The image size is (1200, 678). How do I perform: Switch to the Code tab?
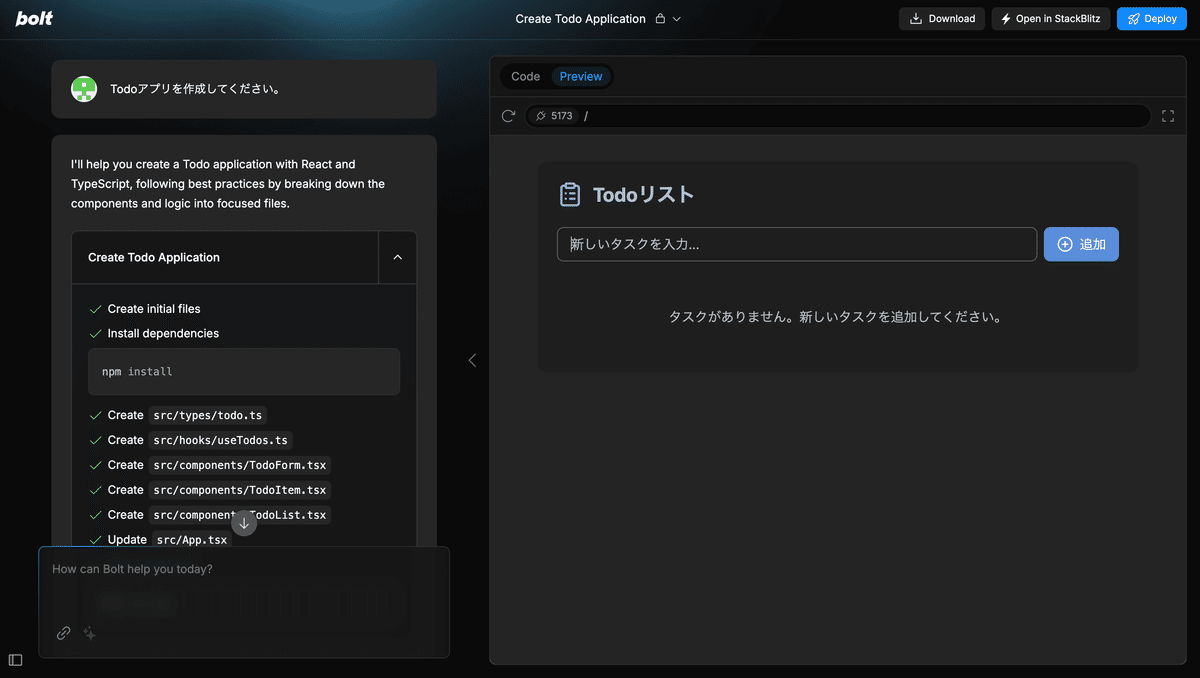pos(525,76)
